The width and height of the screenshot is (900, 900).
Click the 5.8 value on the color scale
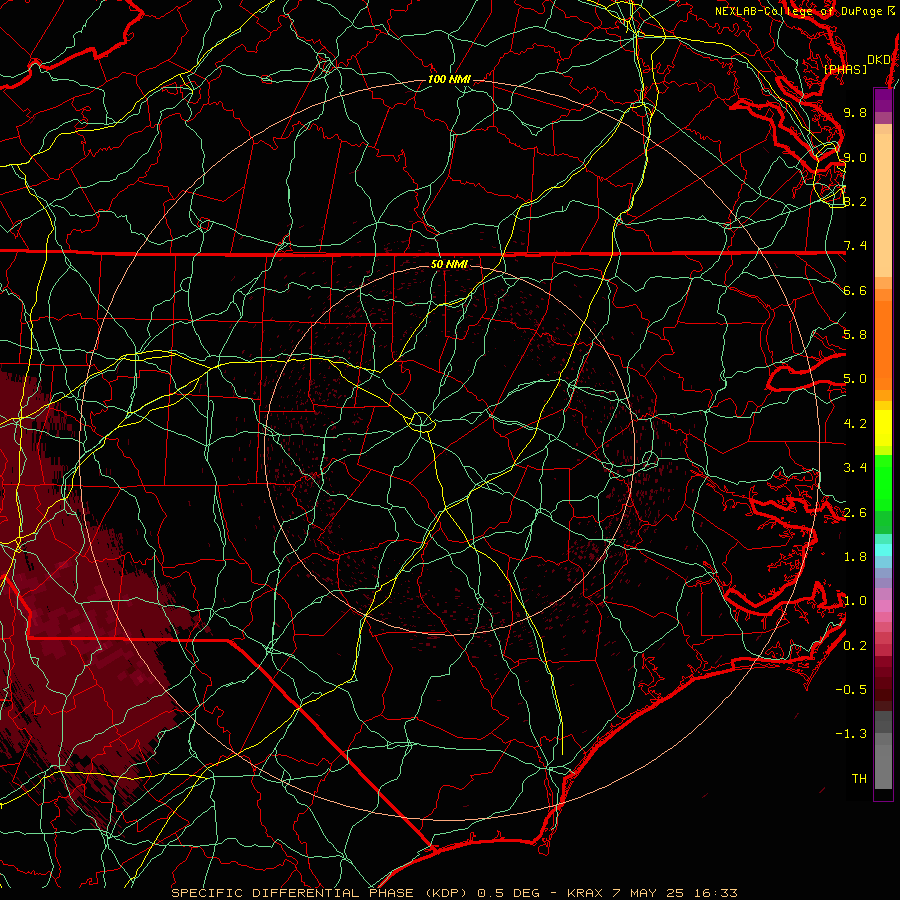pos(855,335)
